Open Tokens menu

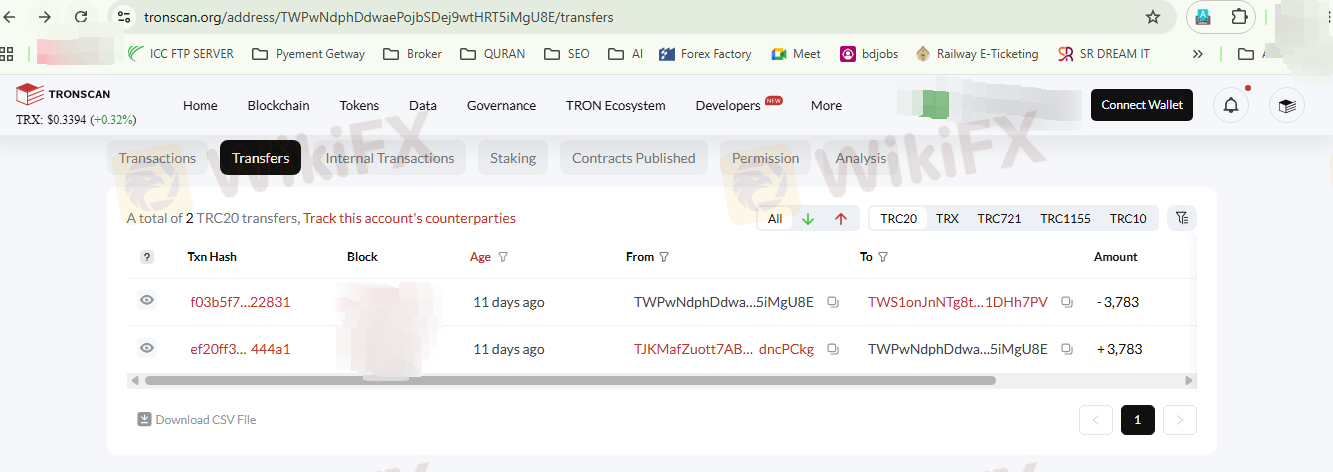pyautogui.click(x=359, y=105)
